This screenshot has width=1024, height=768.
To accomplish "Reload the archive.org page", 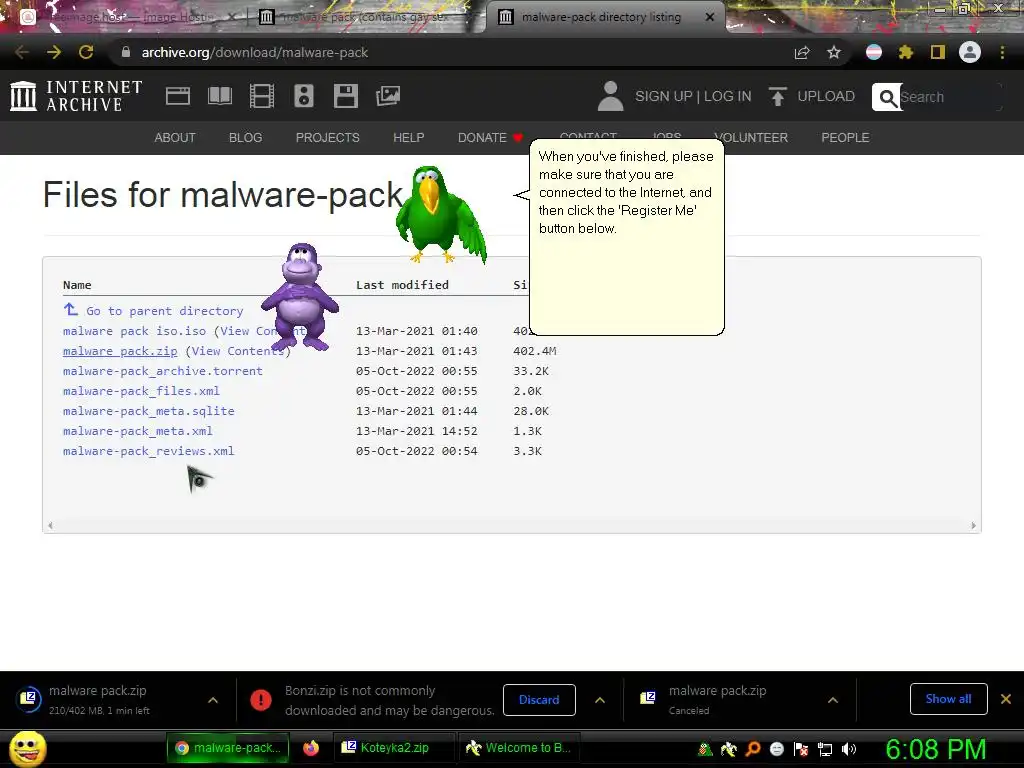I will click(86, 52).
